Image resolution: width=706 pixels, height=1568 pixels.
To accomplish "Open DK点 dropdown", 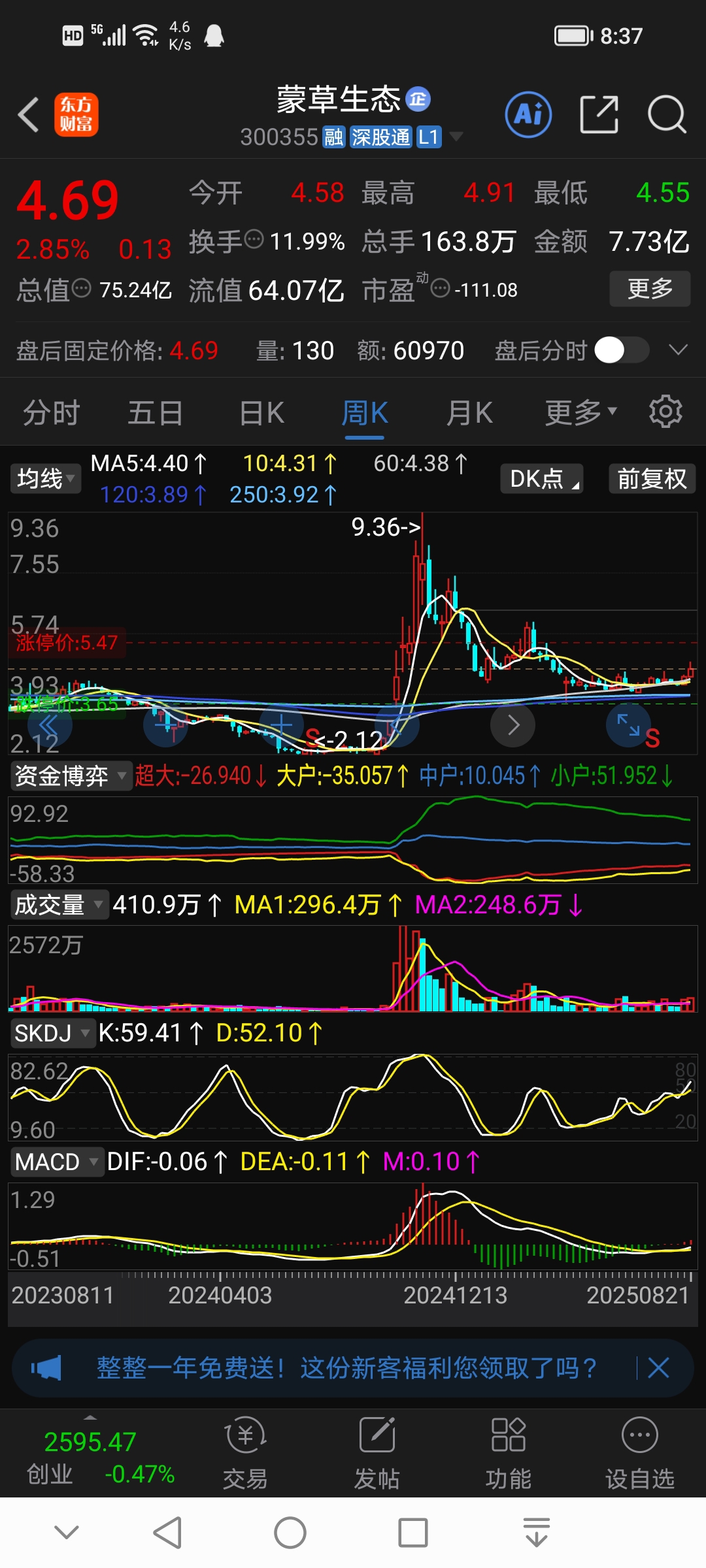I will coord(542,479).
